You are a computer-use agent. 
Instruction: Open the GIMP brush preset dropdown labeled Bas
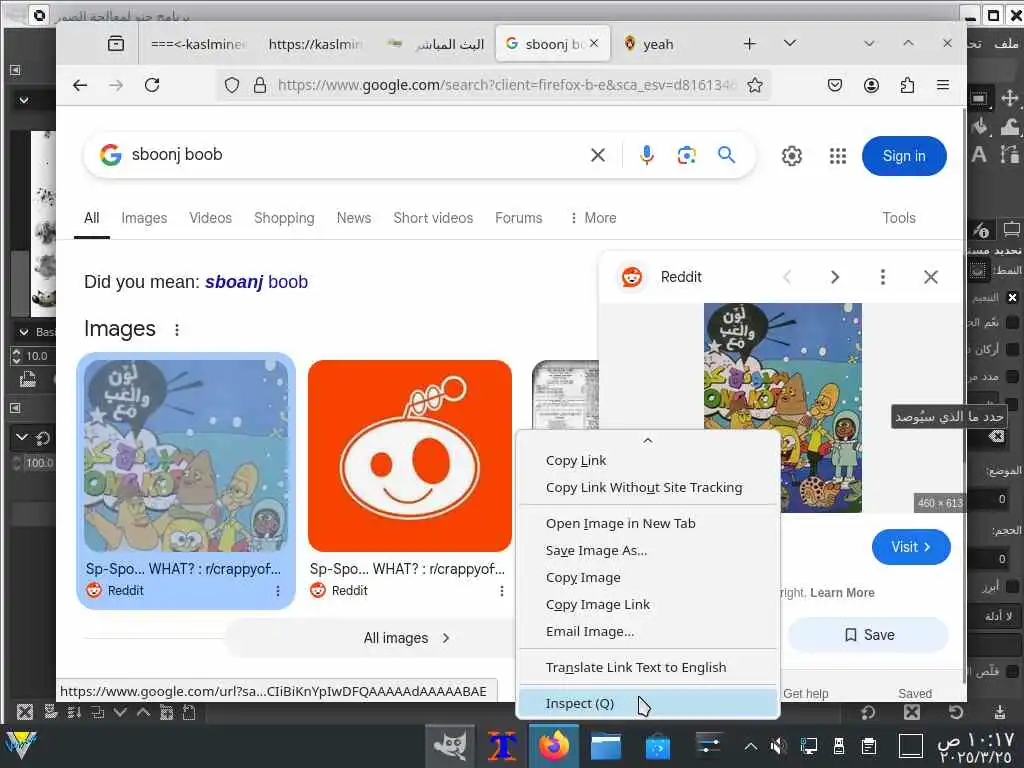point(36,332)
